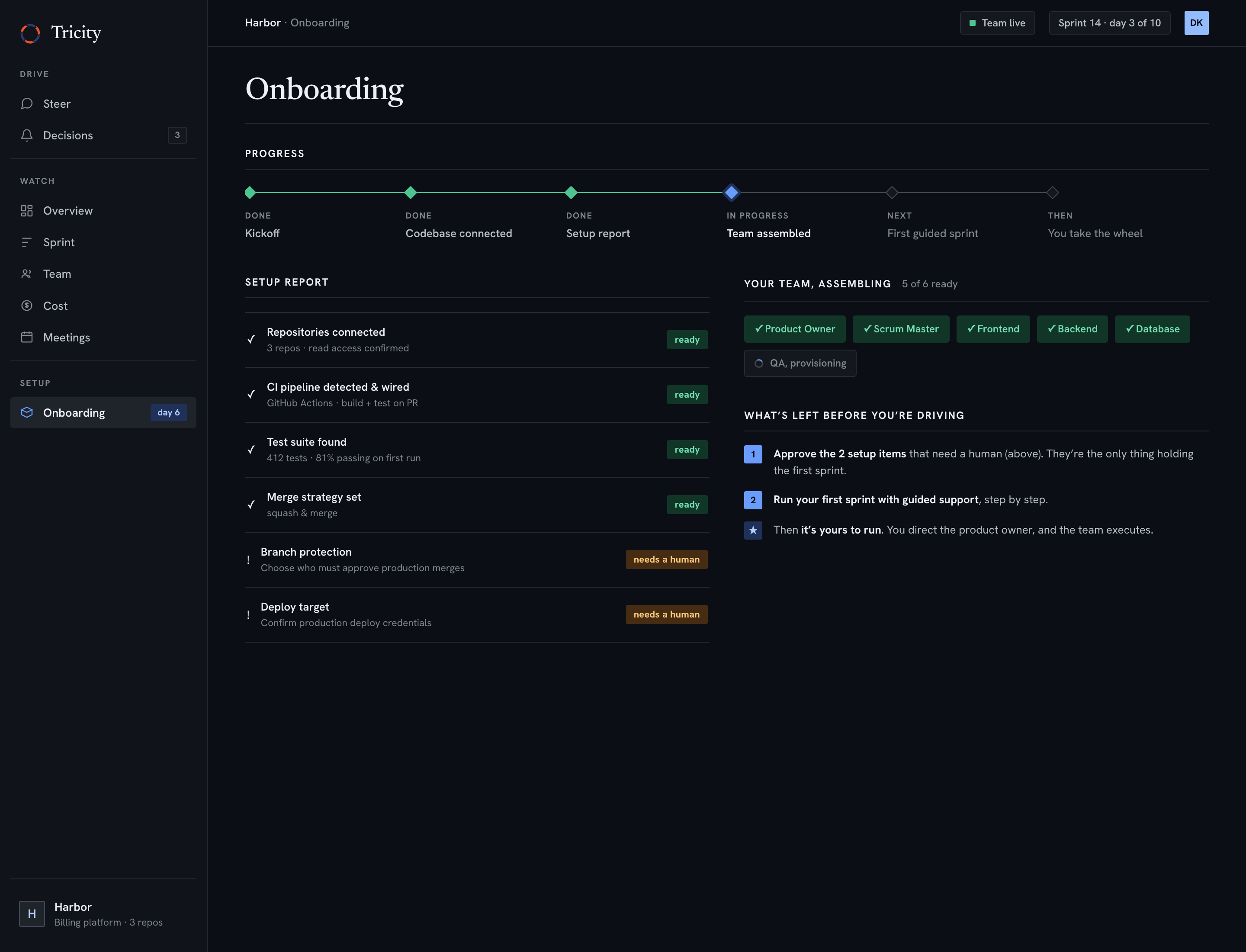Select the You take the wheel marker
This screenshot has height=952, width=1246.
(x=1052, y=193)
